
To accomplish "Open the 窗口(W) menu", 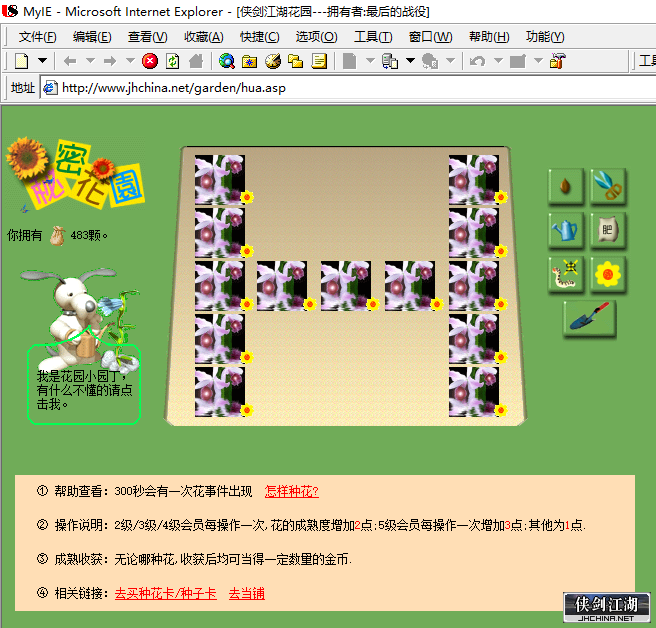I will pyautogui.click(x=430, y=37).
